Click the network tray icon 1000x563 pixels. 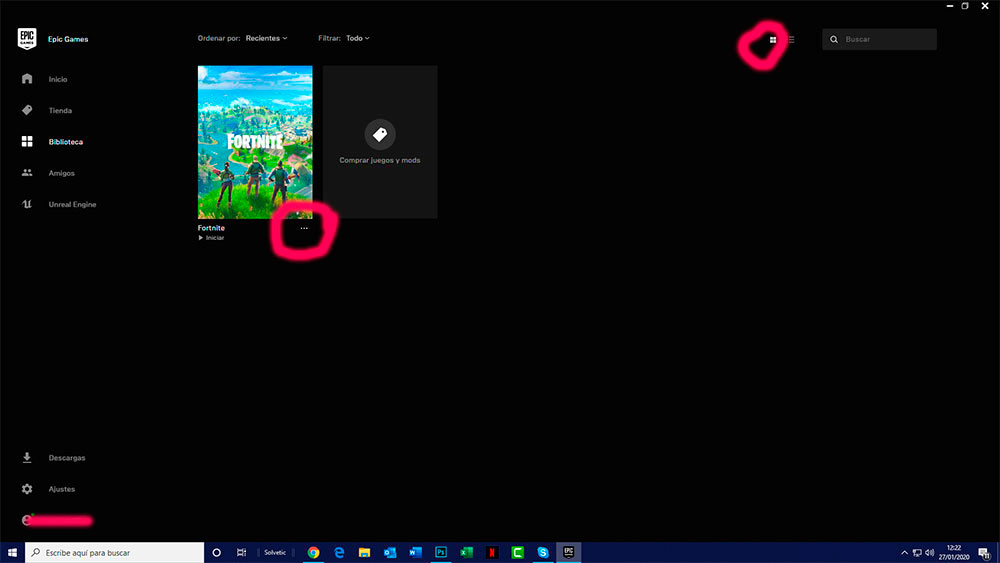[917, 553]
